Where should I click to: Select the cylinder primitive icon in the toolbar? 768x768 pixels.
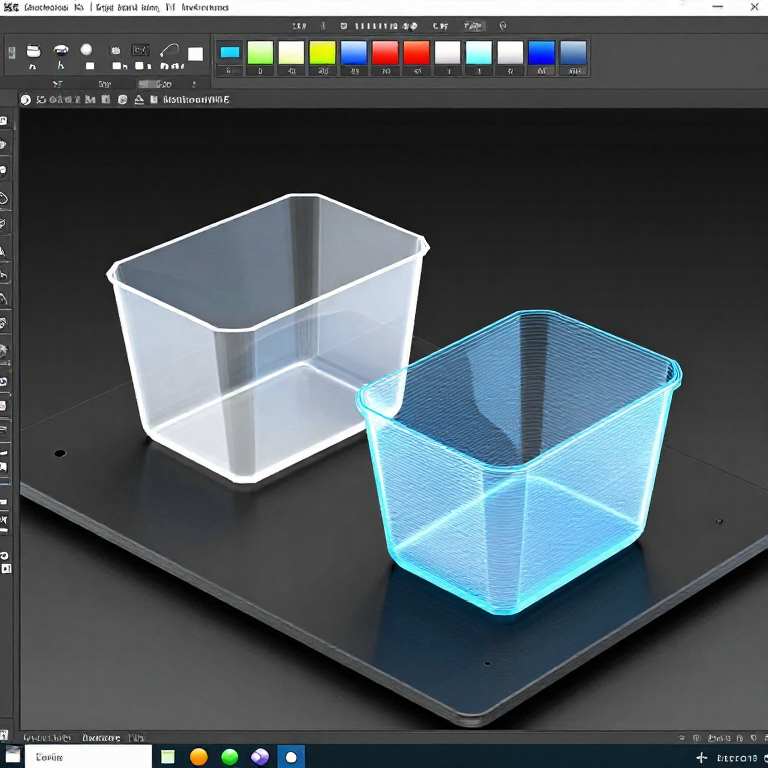click(33, 50)
